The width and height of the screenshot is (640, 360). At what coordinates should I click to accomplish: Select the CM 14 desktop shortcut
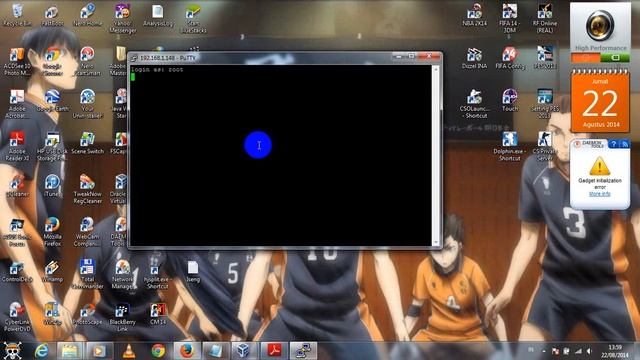[158, 314]
